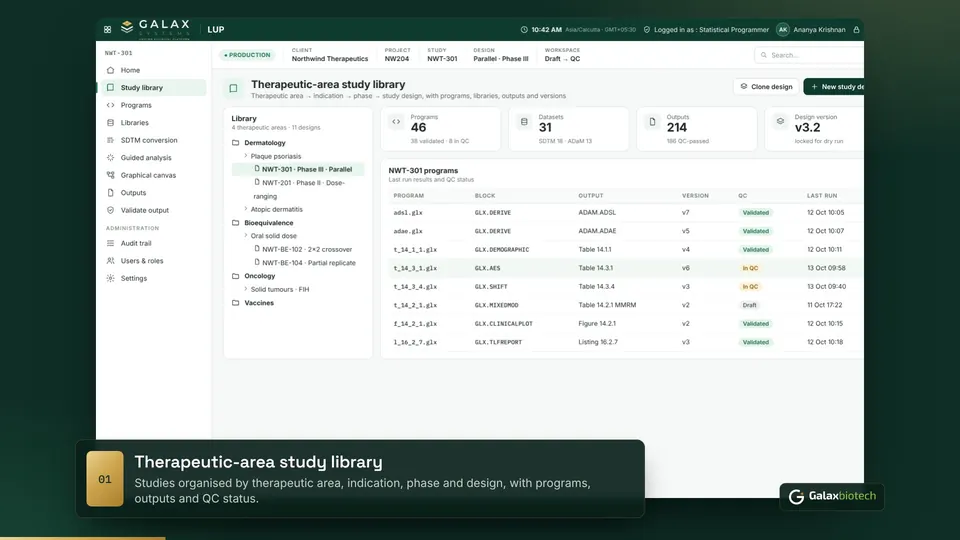Click the Guided analysis sparkle icon
The height and width of the screenshot is (540, 960).
pyautogui.click(x=110, y=157)
